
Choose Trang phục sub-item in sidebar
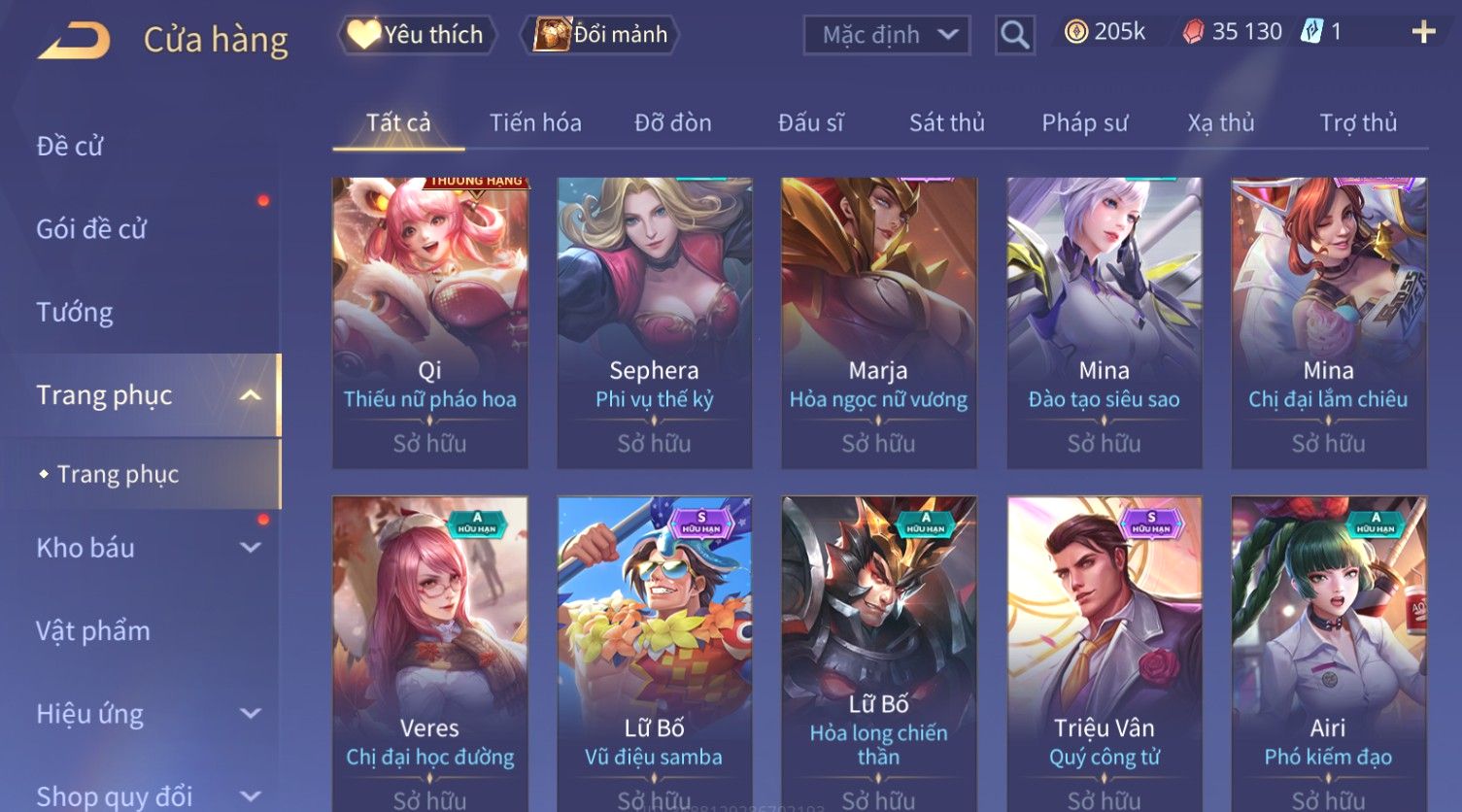click(x=118, y=474)
